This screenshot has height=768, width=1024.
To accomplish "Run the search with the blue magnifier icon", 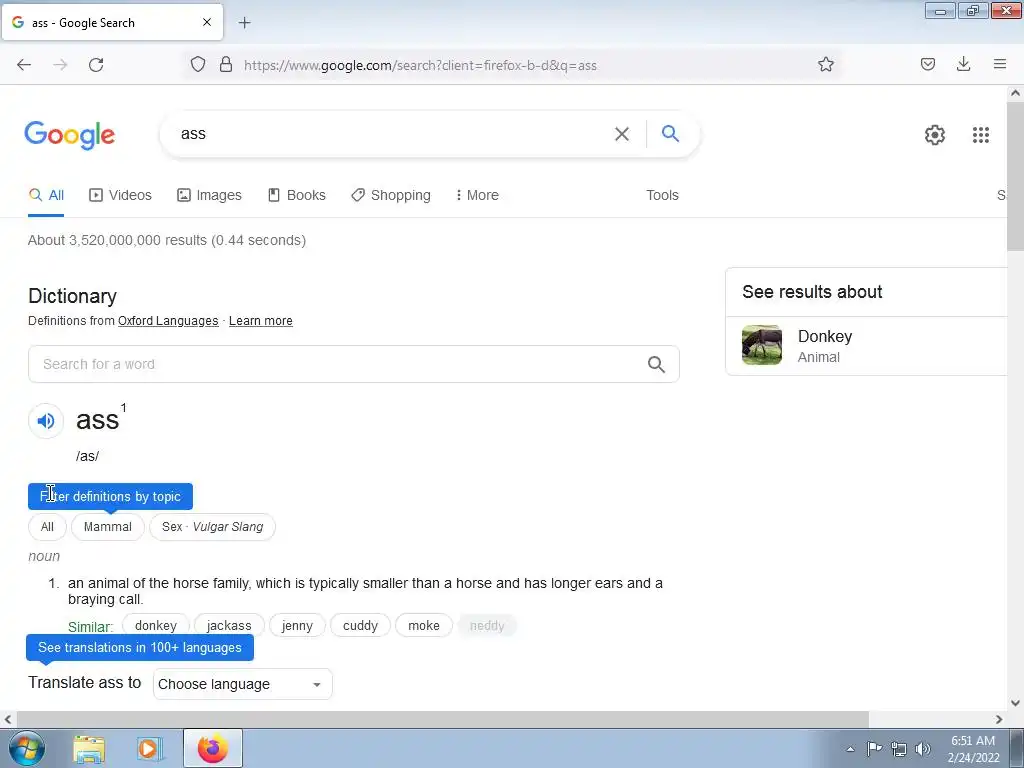I will tap(670, 134).
